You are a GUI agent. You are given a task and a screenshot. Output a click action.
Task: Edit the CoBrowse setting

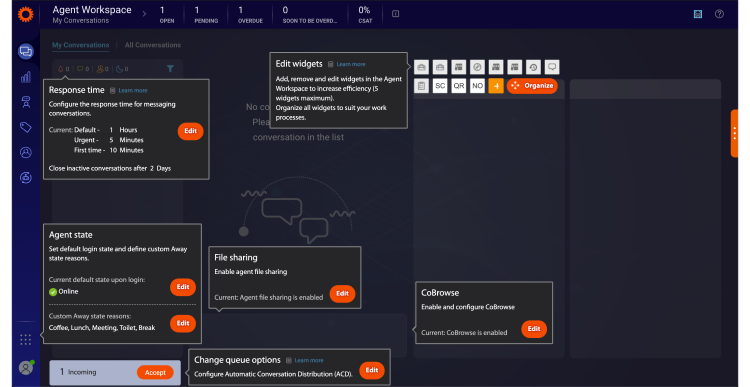pyautogui.click(x=534, y=329)
